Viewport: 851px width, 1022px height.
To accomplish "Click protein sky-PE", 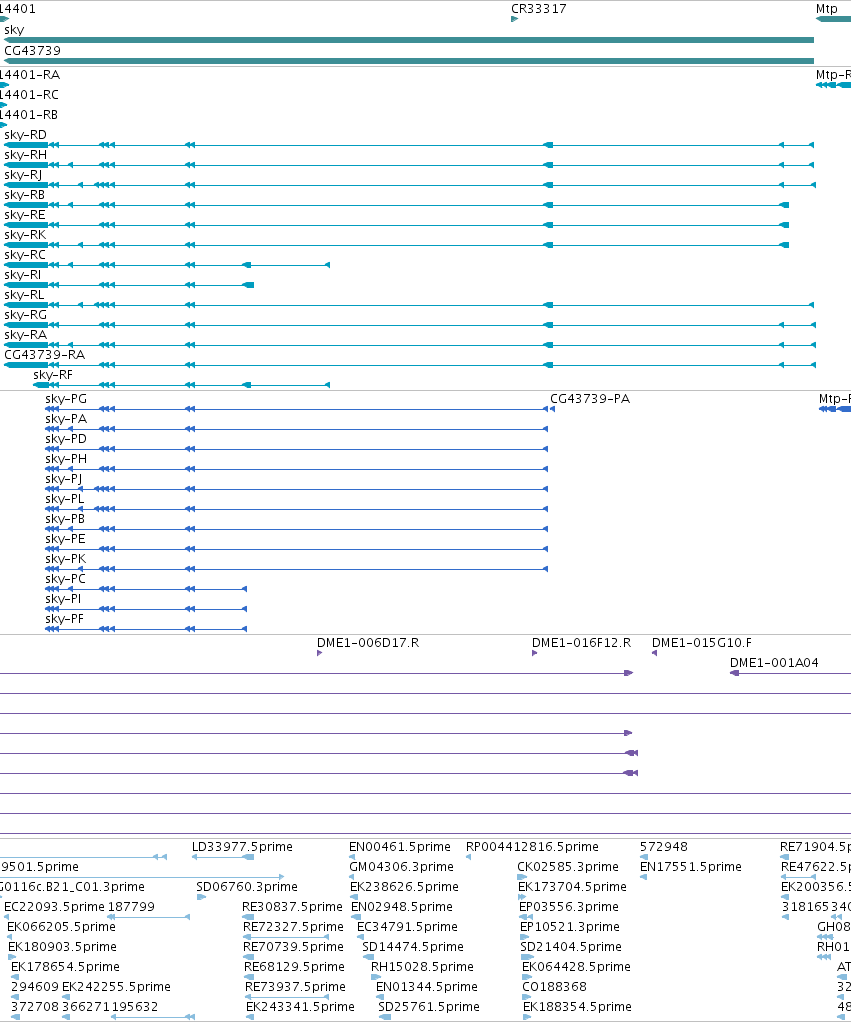I will click(x=65, y=539).
